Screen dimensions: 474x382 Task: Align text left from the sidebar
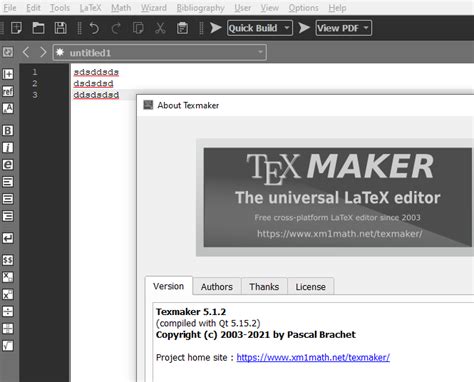pyautogui.click(x=8, y=182)
